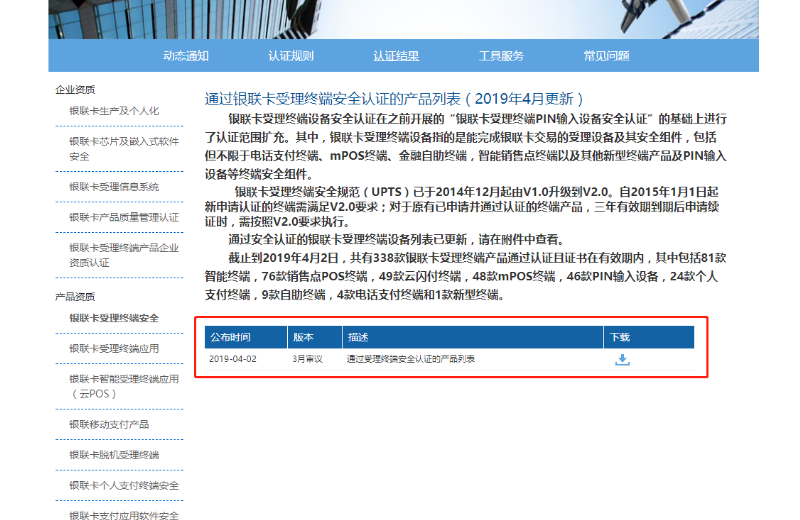Open 银联卡受理信息系统 sidebar link
This screenshot has width=800, height=520.
114,187
